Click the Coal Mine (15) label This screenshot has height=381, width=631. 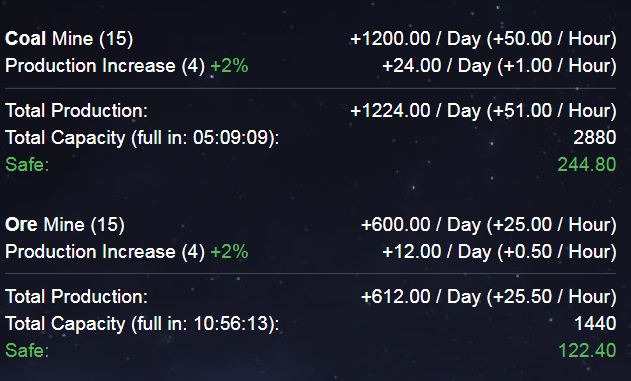pyautogui.click(x=69, y=39)
